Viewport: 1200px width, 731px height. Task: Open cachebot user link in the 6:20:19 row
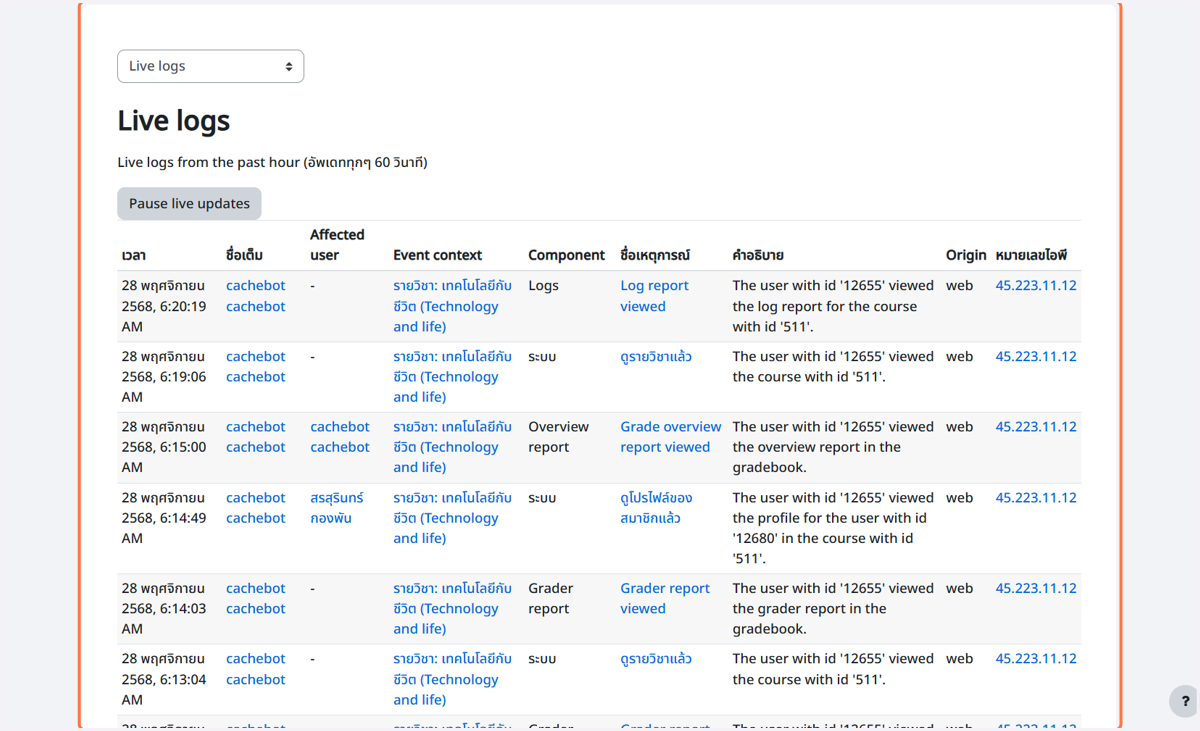pos(256,296)
